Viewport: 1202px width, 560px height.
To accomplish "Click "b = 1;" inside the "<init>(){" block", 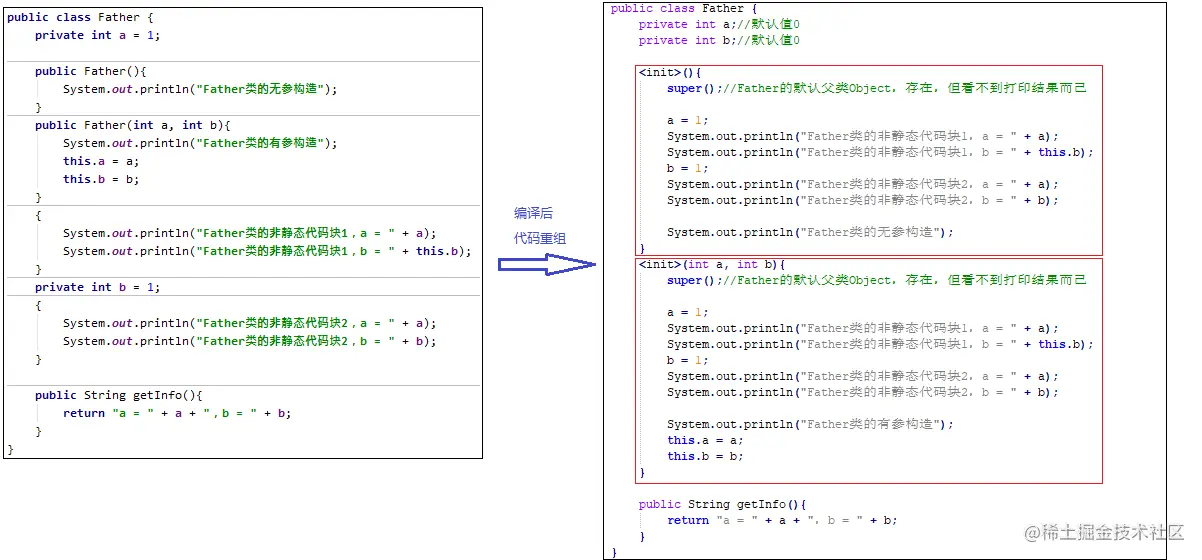I will coord(687,168).
